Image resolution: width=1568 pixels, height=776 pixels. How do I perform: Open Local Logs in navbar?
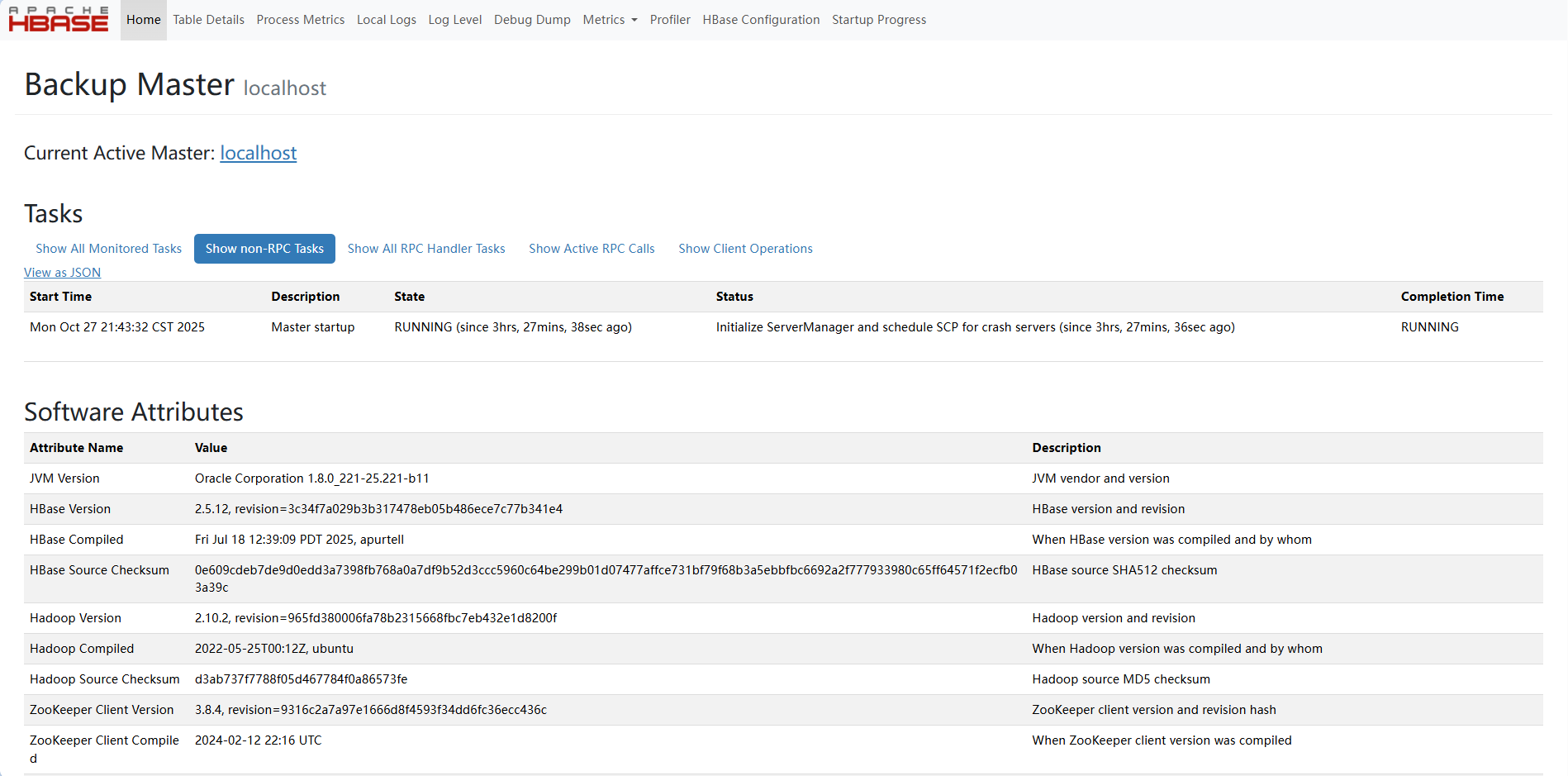387,20
